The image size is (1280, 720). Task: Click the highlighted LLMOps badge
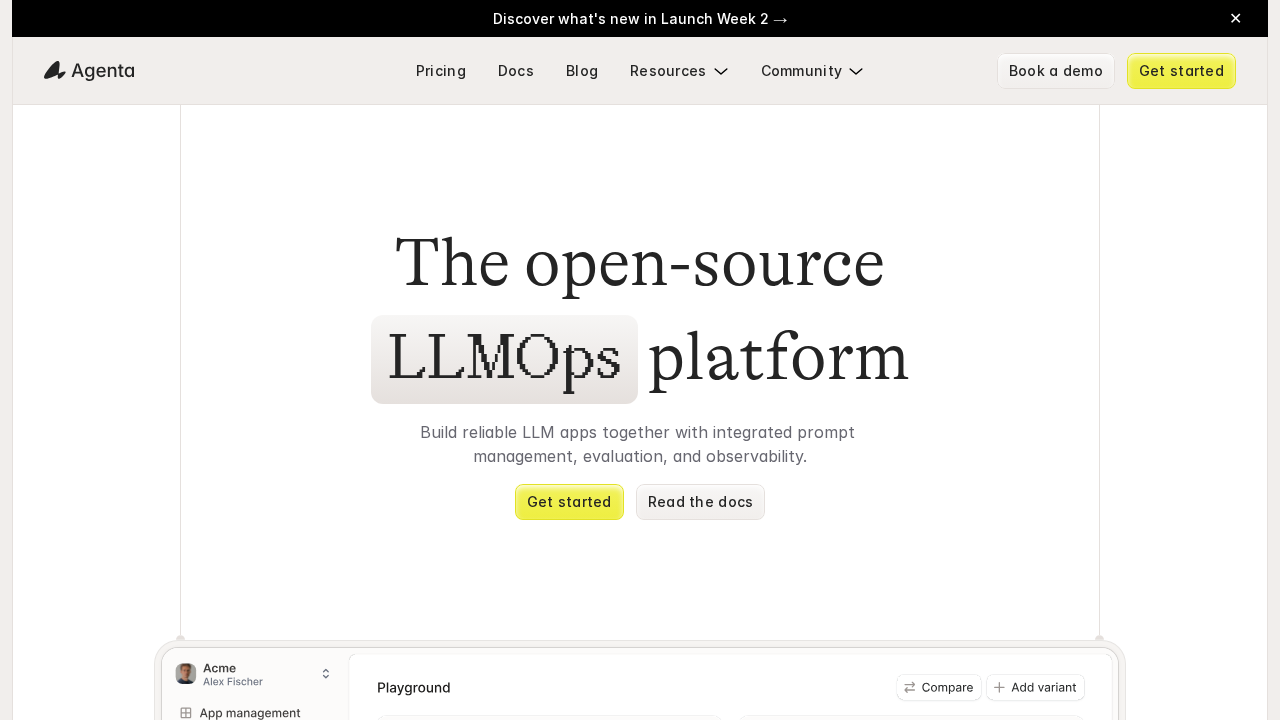coord(504,360)
